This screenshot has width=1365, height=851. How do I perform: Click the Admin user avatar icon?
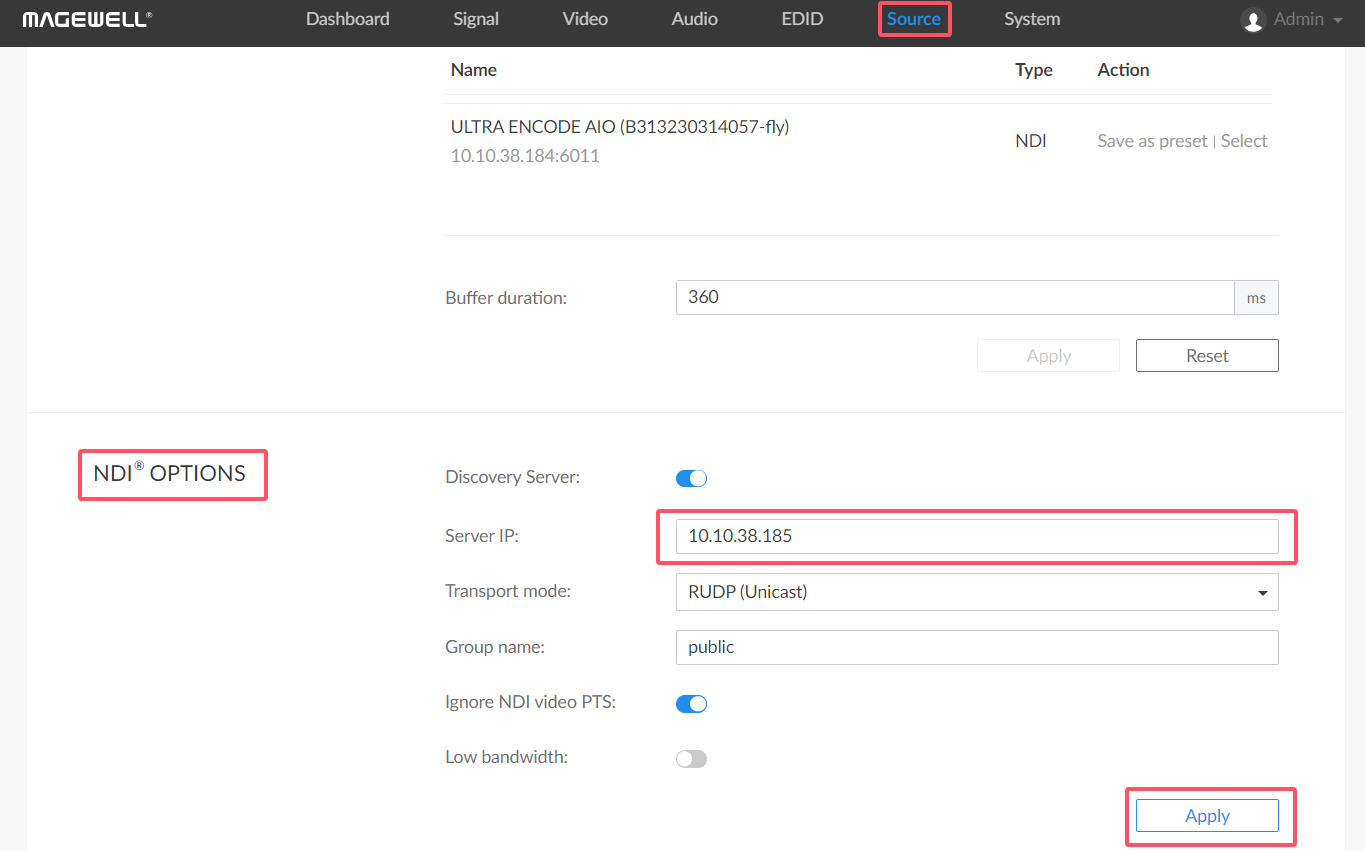1253,20
